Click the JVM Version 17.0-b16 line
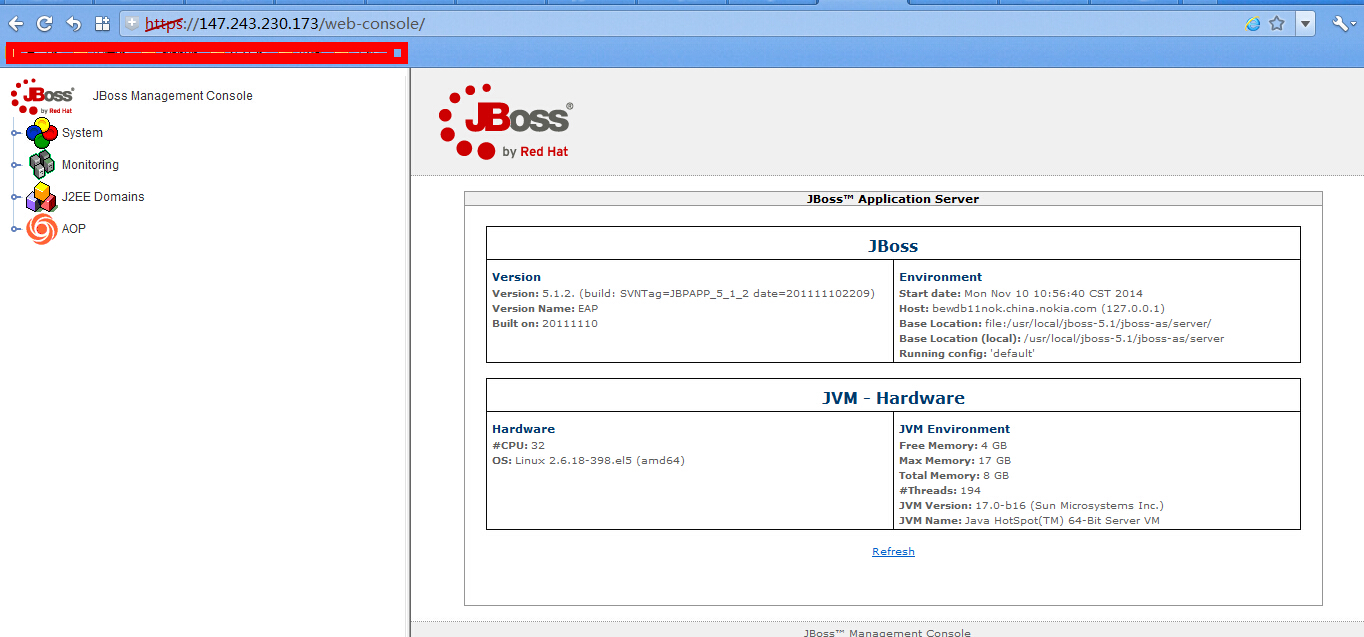 pos(1031,506)
